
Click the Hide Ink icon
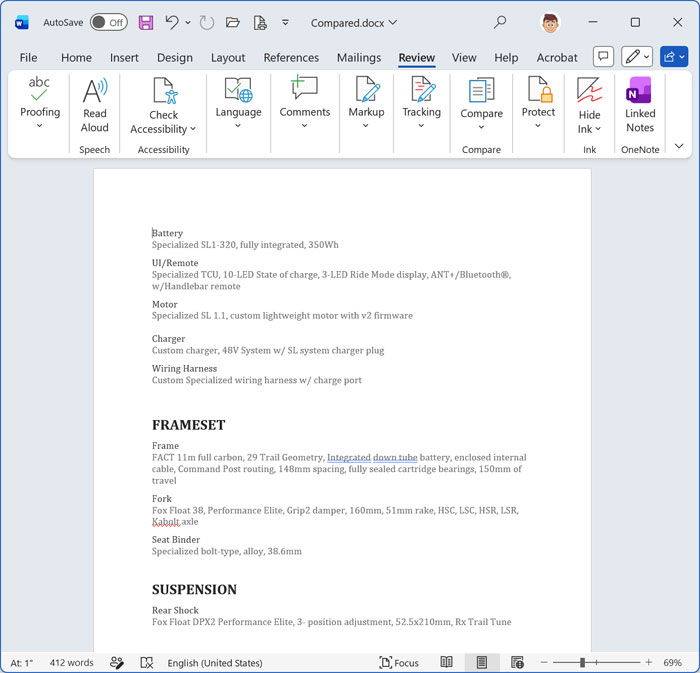[589, 91]
